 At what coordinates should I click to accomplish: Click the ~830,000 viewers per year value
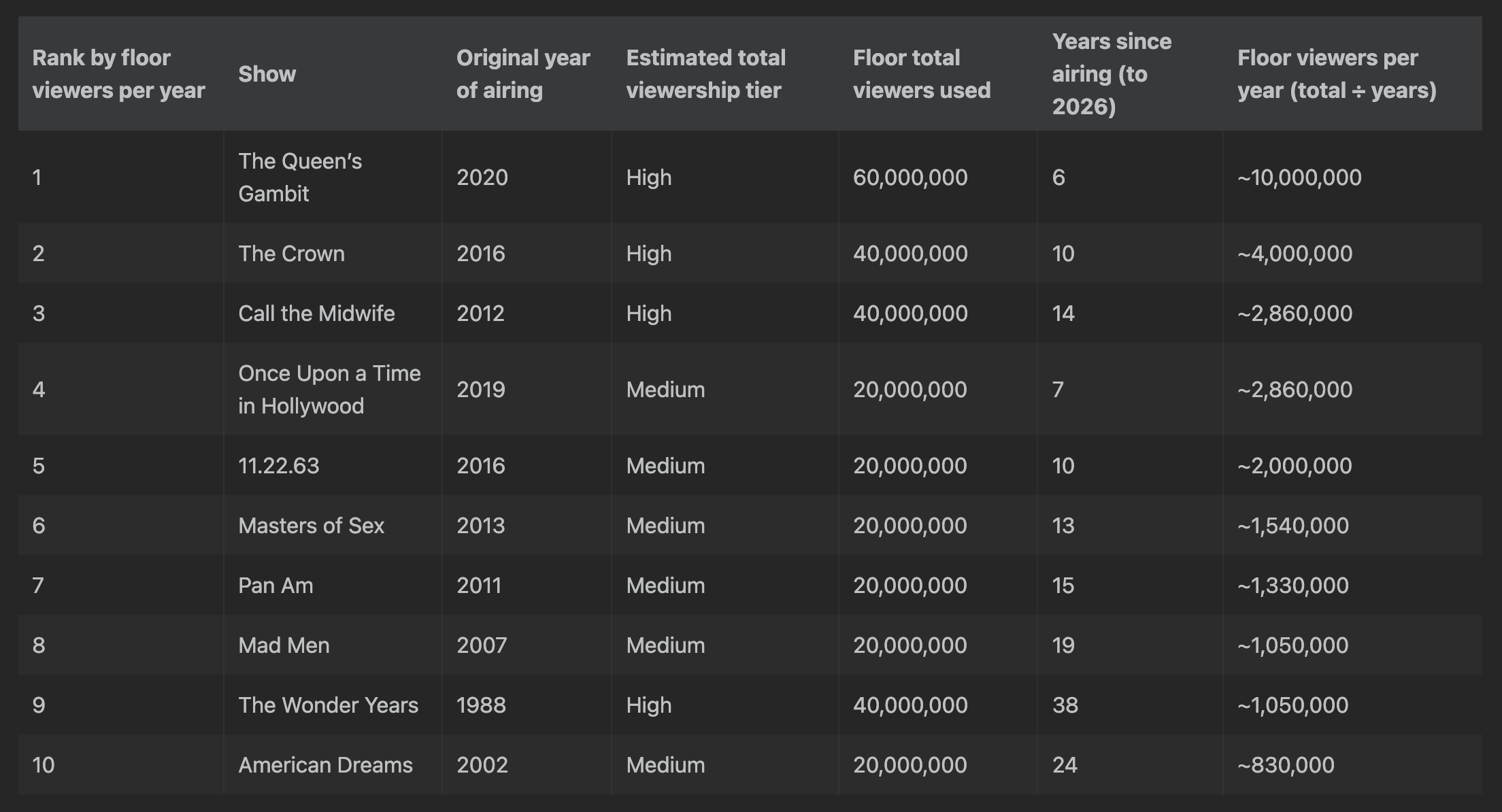[x=1285, y=765]
